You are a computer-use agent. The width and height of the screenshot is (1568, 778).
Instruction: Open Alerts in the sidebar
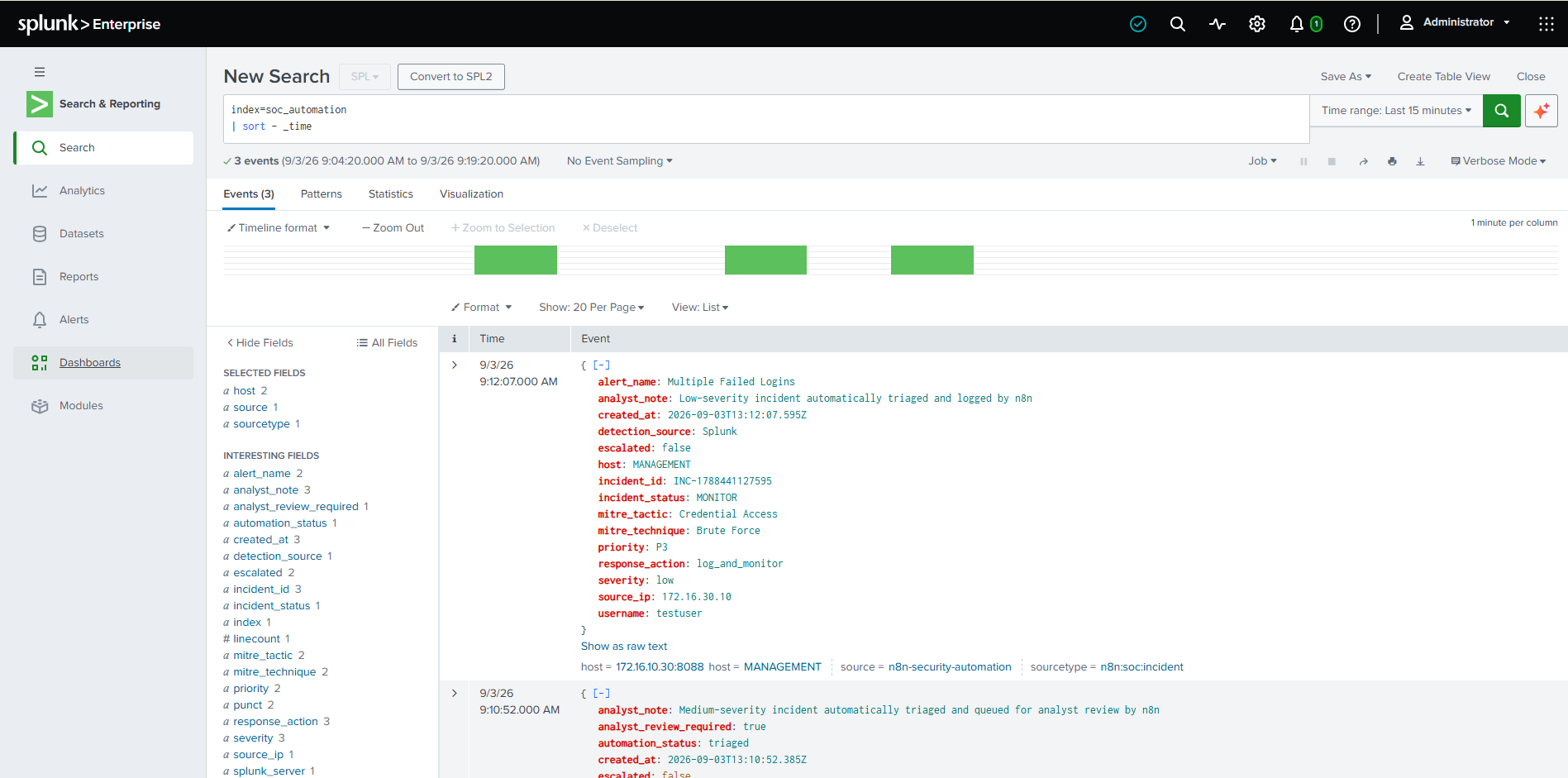103,320
